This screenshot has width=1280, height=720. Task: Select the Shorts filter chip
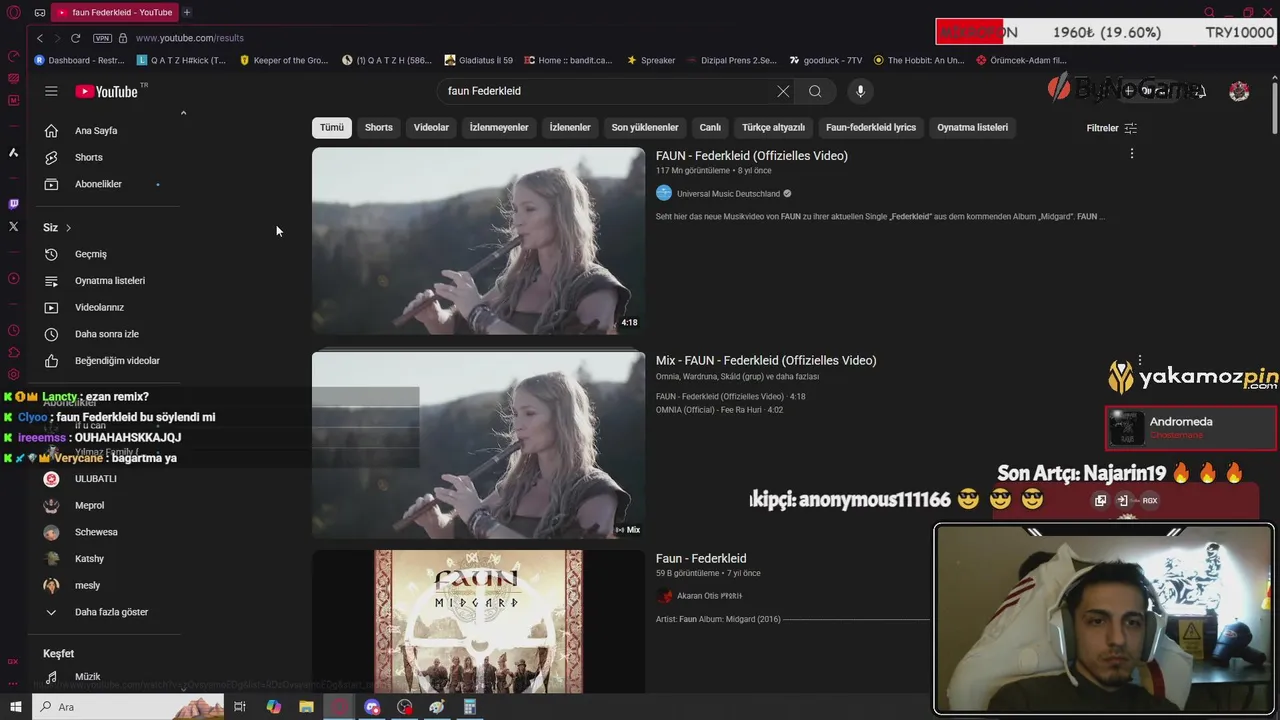pyautogui.click(x=379, y=128)
